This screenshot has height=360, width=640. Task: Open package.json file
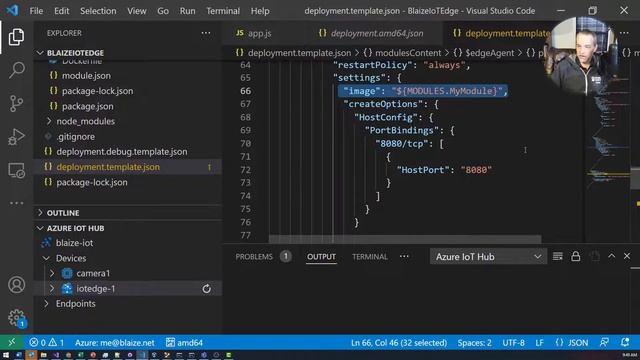click(88, 106)
